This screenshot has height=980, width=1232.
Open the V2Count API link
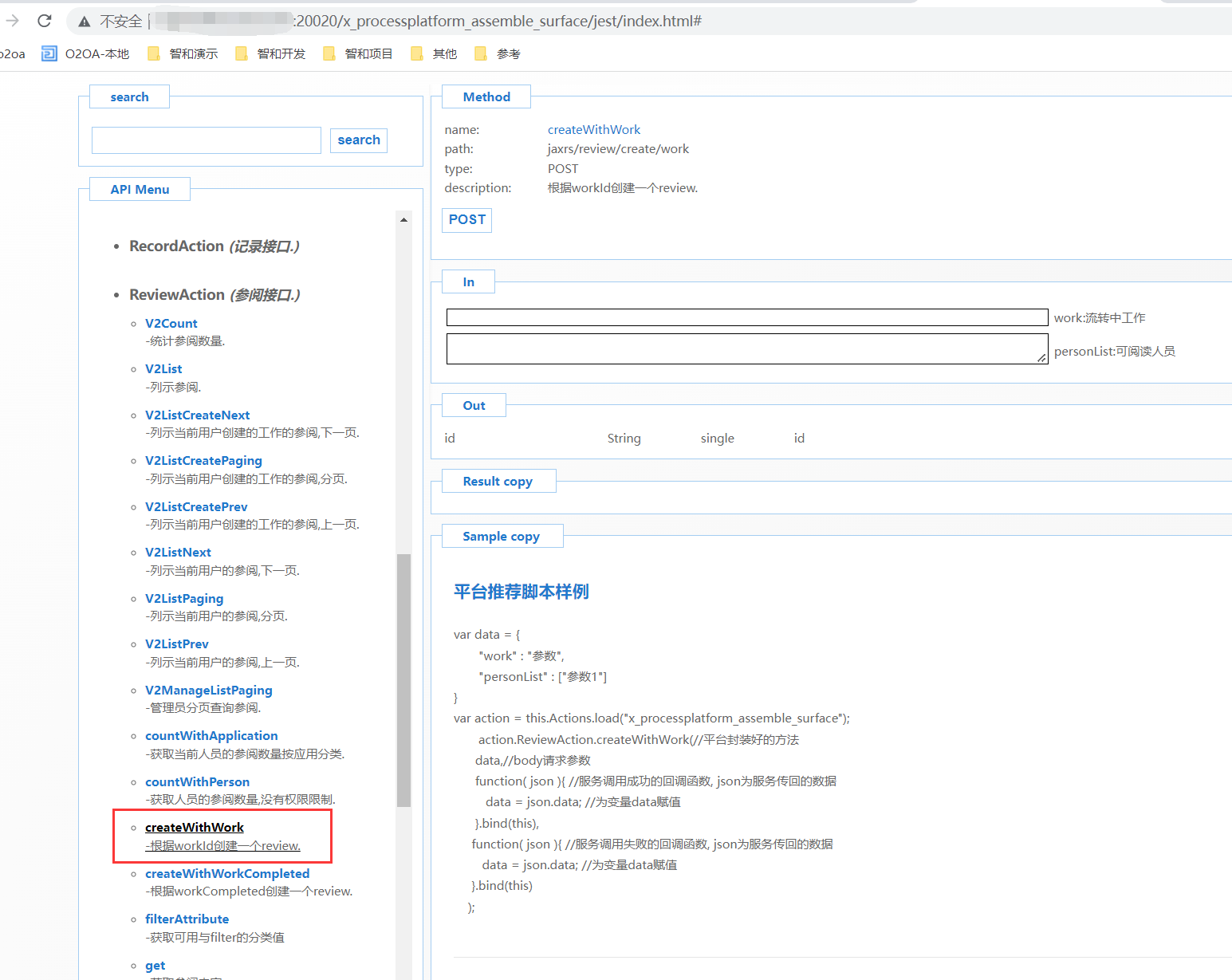171,323
